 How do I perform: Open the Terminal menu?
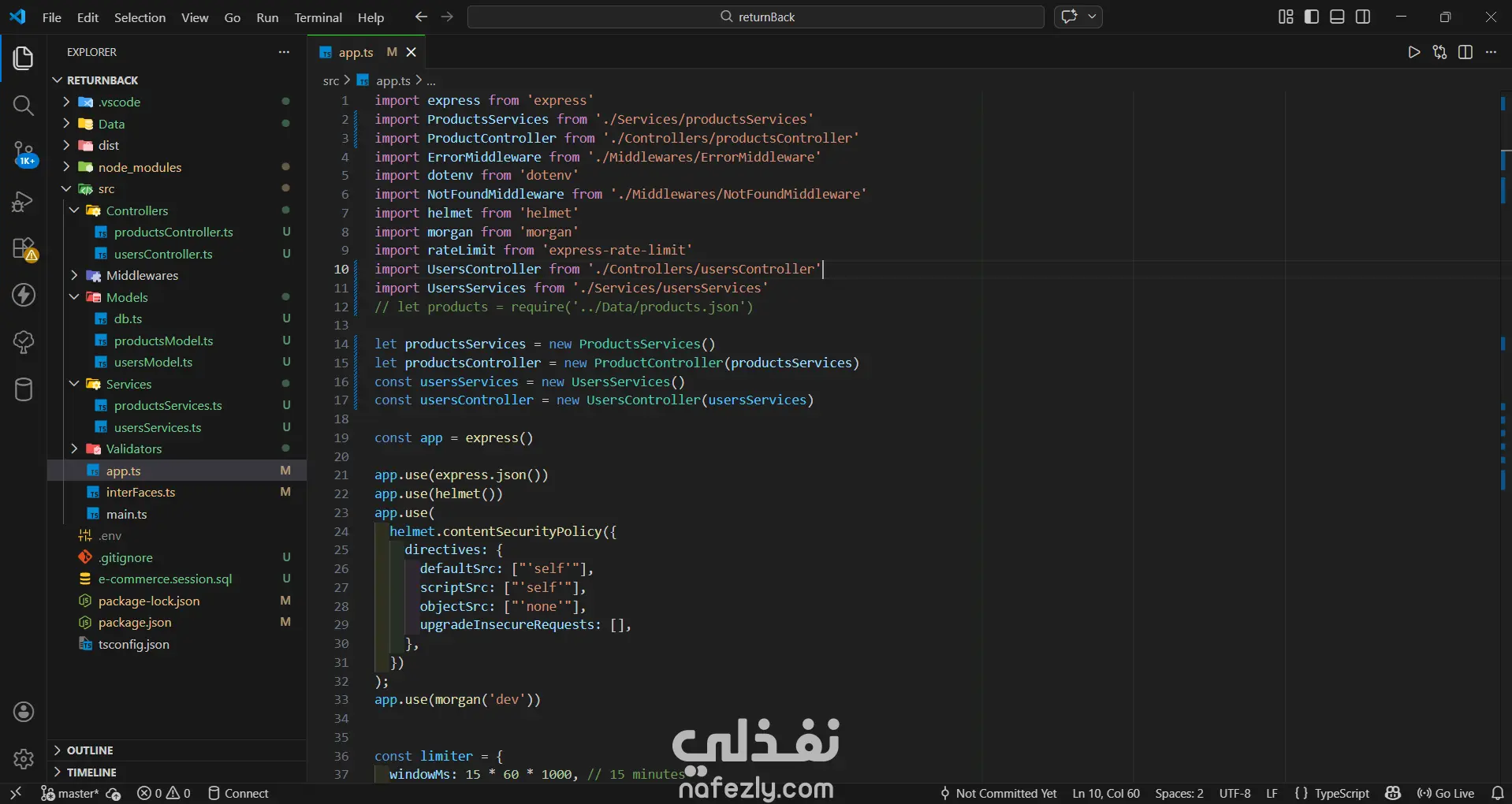click(x=318, y=17)
